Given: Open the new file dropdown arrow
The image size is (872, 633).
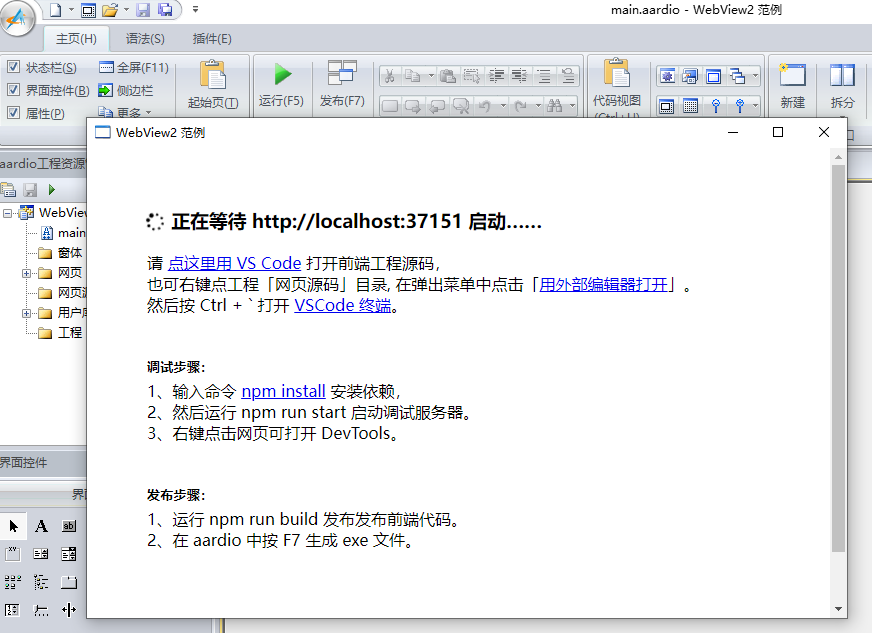Looking at the screenshot, I should pos(71,9).
